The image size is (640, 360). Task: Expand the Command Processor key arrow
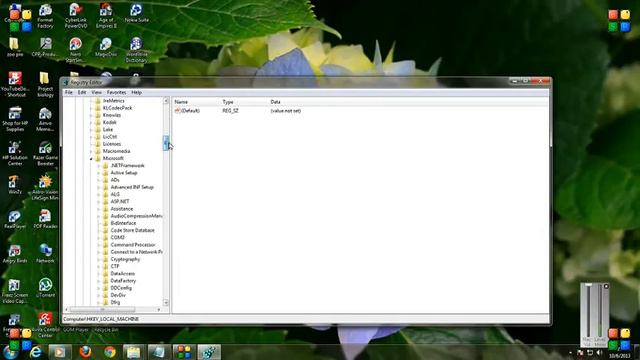98,245
